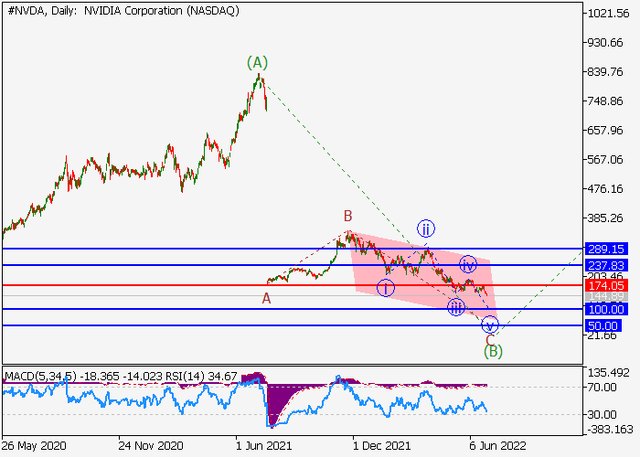Image resolution: width=640 pixels, height=457 pixels.
Task: Click the 6 Jun 2022 date label
Action: click(x=498, y=445)
